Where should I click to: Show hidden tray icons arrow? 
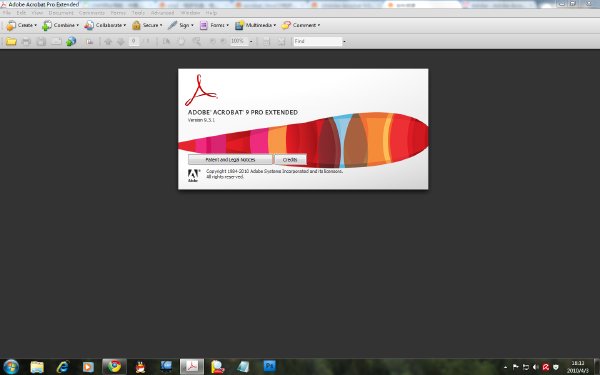pyautogui.click(x=506, y=367)
